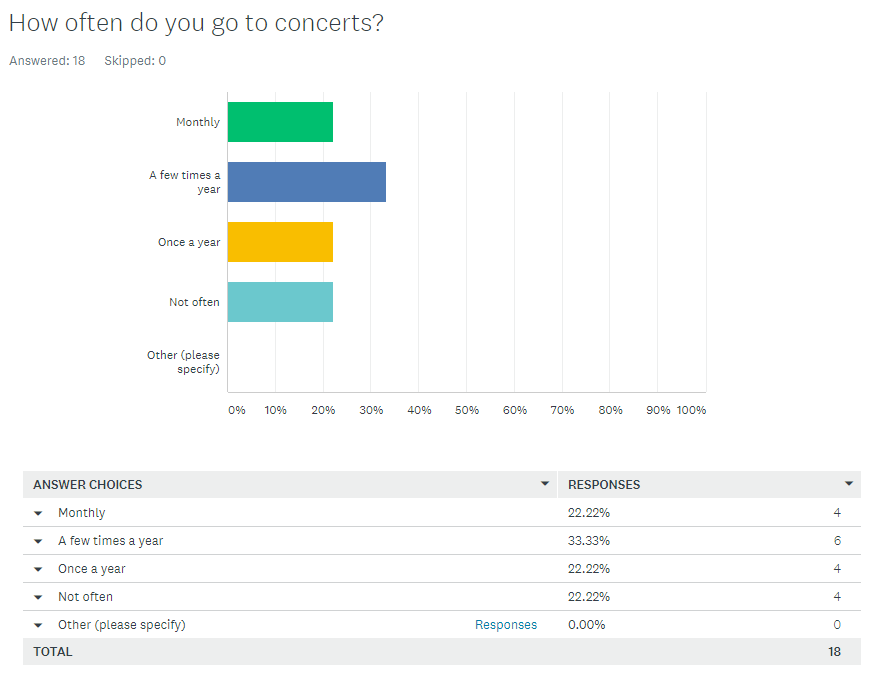
Task: Open the Responses column sort dropdown
Action: (x=849, y=484)
